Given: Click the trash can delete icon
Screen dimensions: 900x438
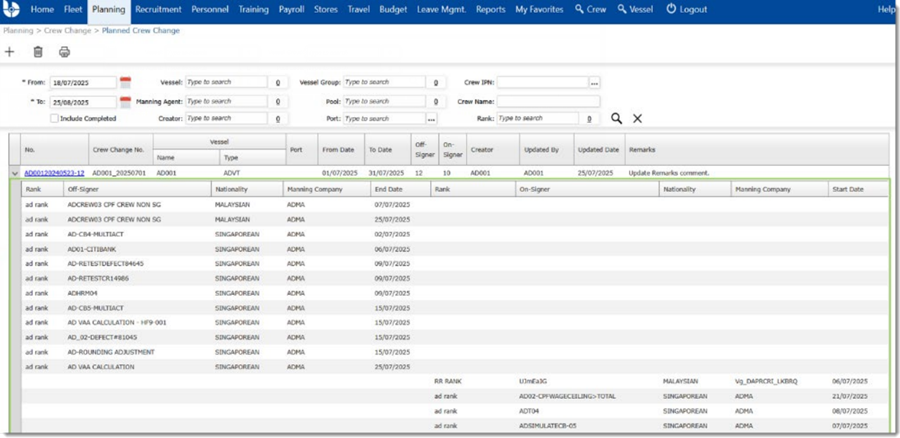Looking at the screenshot, I should pos(38,52).
